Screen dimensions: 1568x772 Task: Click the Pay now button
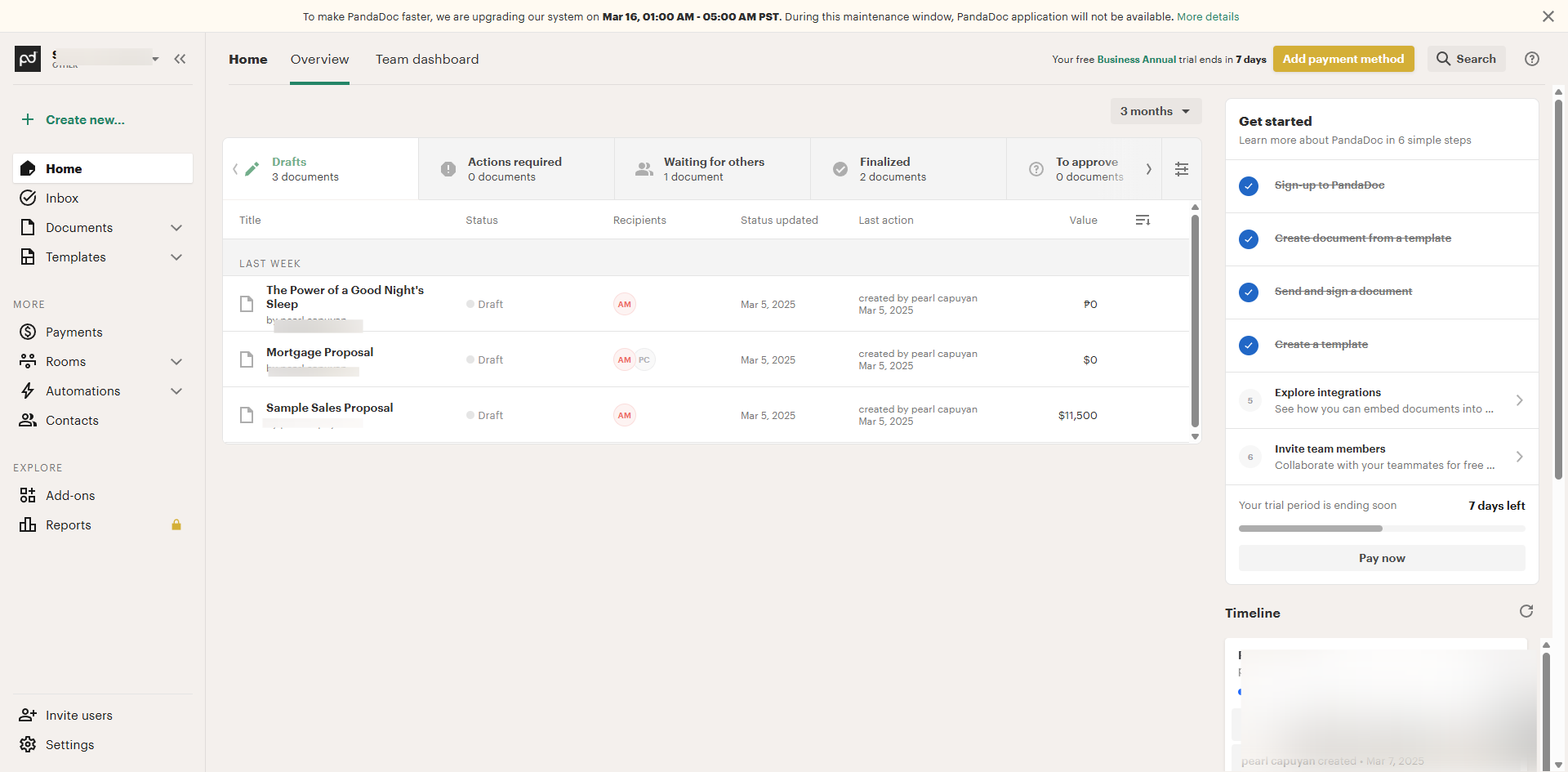(1382, 558)
